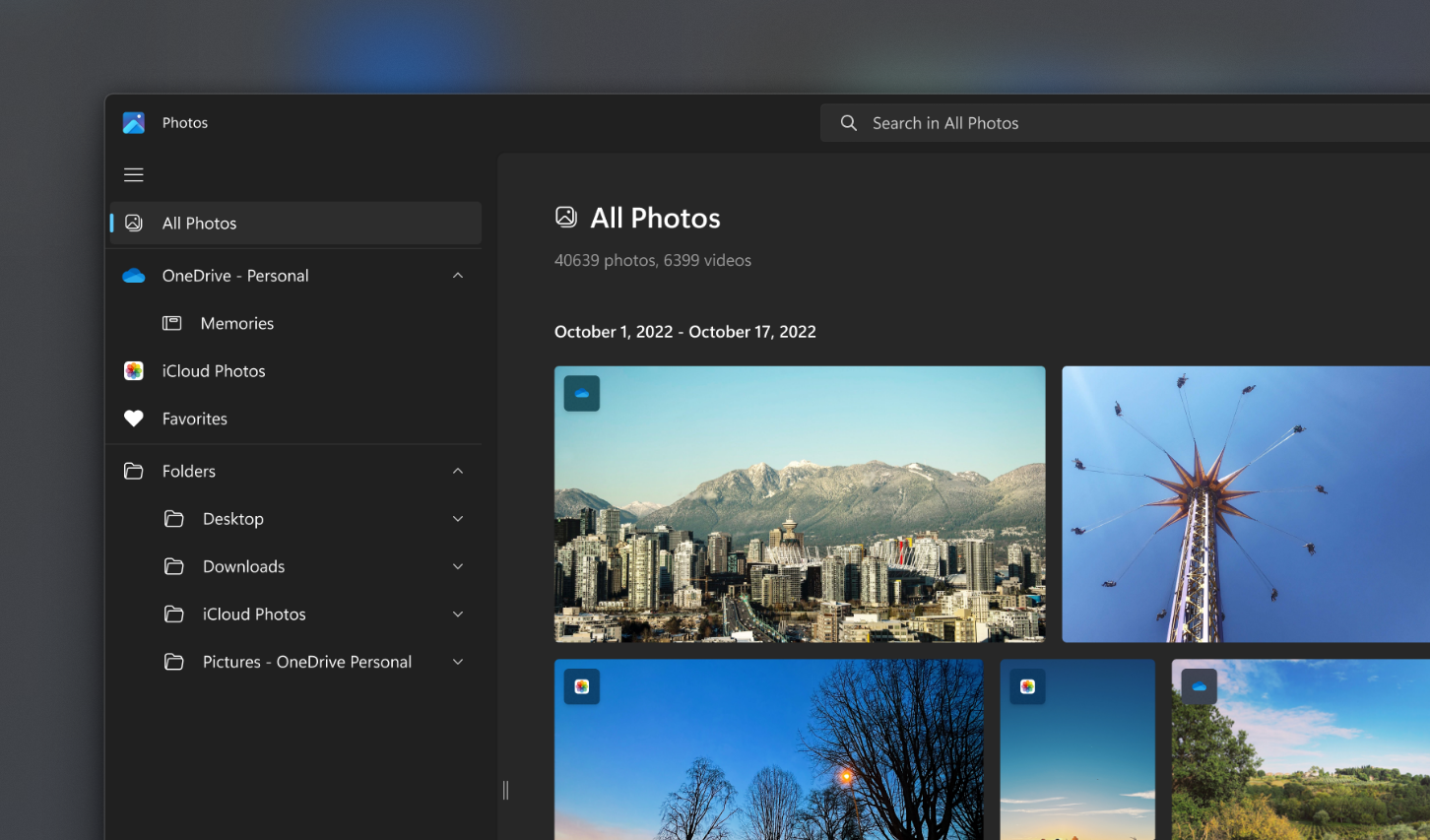Click the OneDrive badge on the mountain photo

click(581, 392)
